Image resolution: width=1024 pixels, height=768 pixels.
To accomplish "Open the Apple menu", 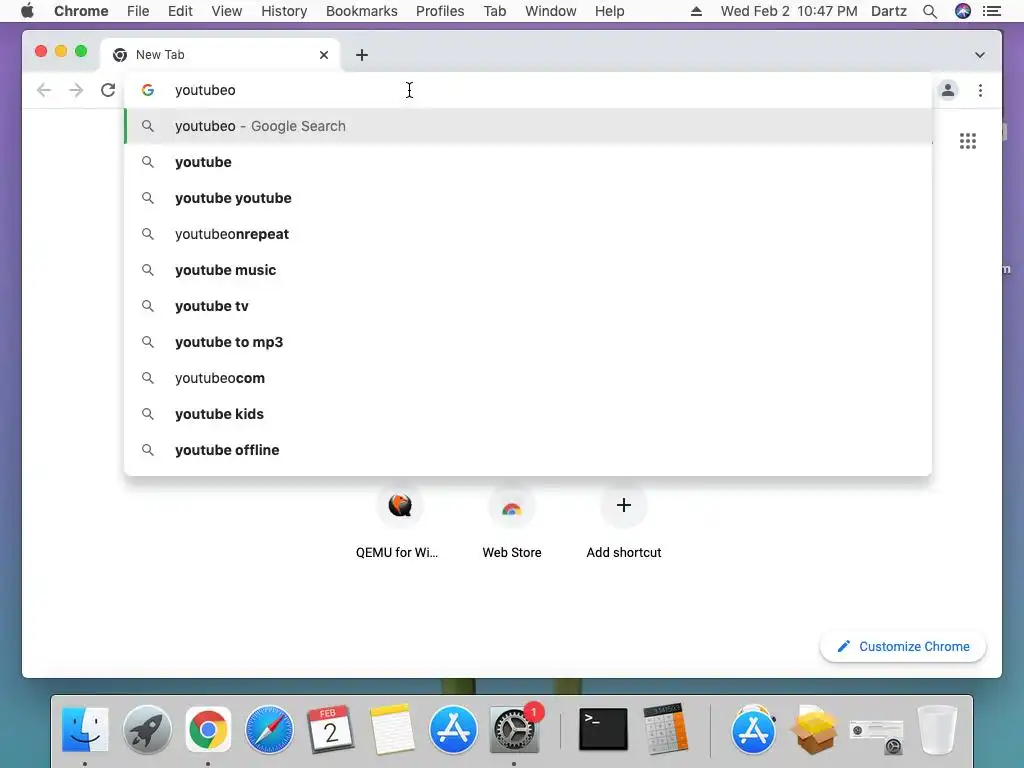I will (27, 11).
